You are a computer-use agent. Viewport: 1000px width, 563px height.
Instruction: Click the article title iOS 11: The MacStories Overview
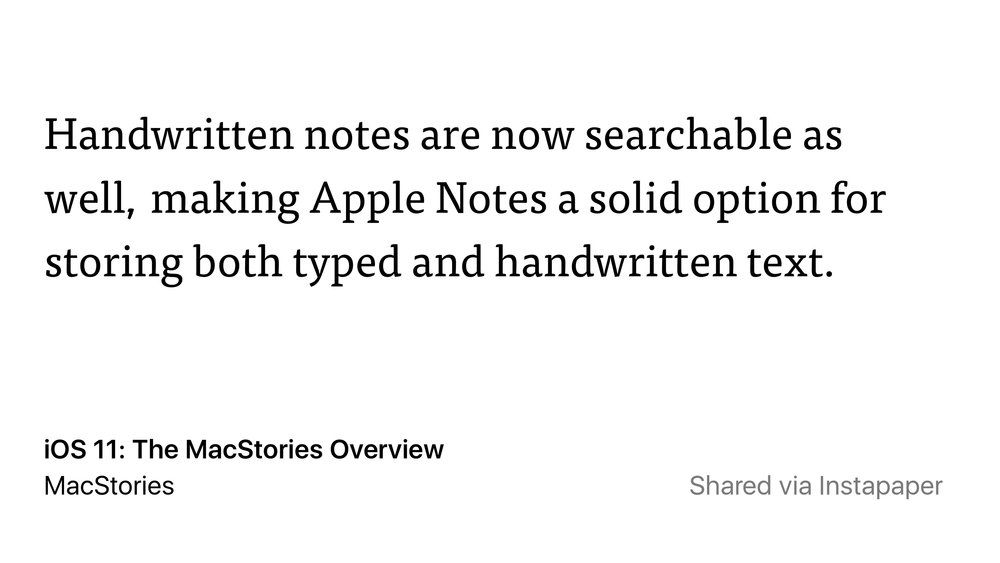[244, 450]
